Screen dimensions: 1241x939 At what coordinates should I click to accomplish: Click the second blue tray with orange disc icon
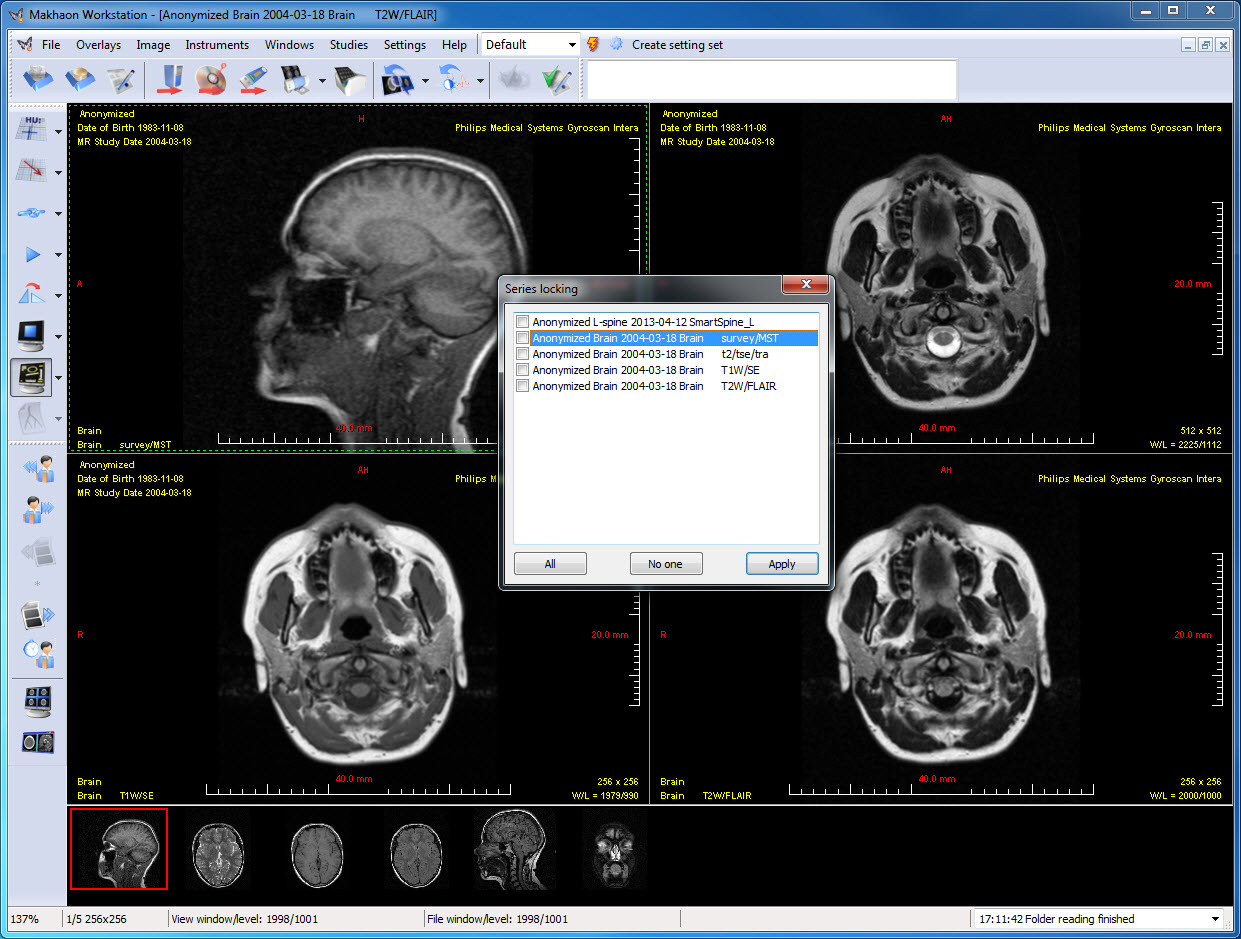pos(79,79)
